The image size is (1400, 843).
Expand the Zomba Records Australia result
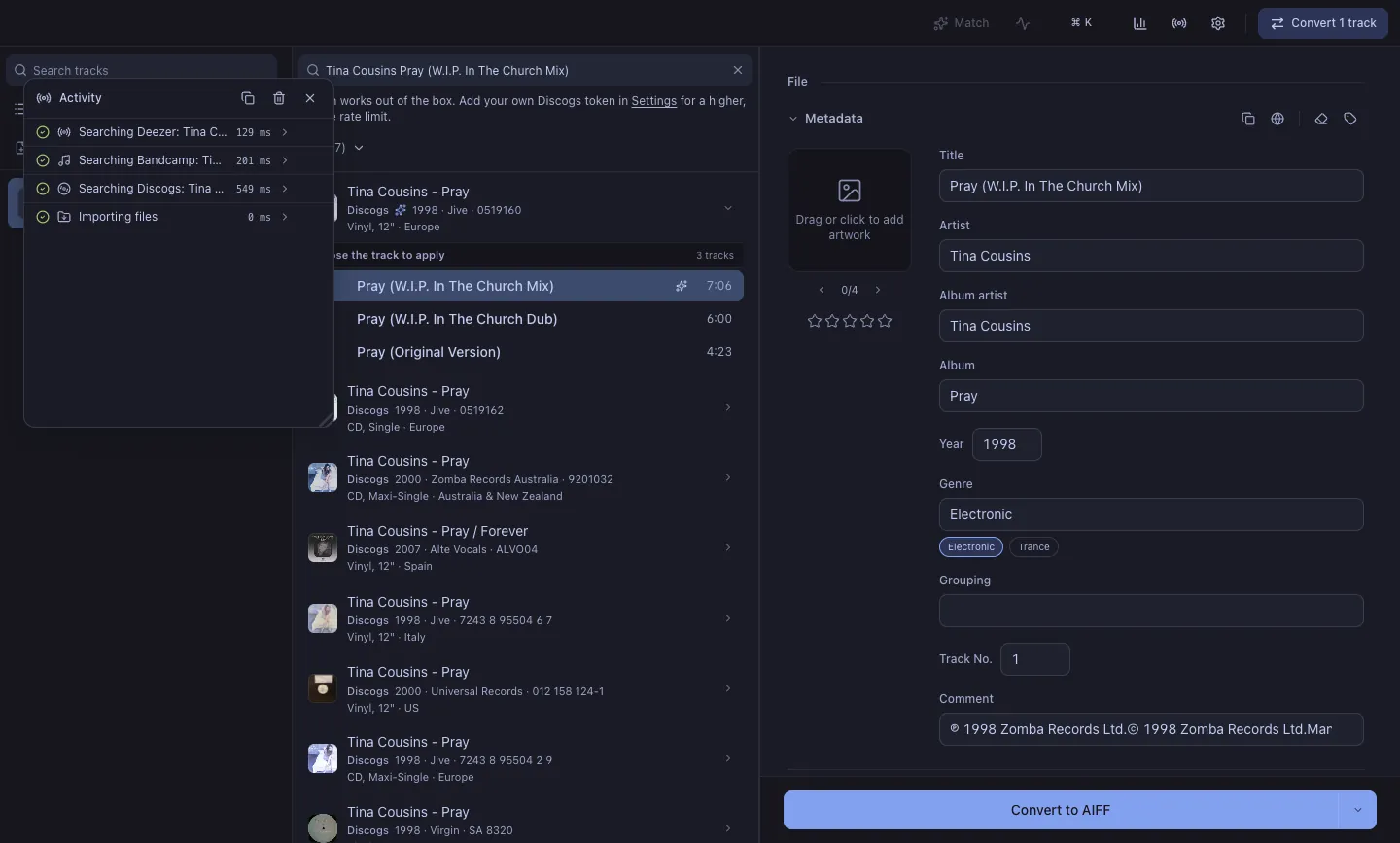(727, 477)
